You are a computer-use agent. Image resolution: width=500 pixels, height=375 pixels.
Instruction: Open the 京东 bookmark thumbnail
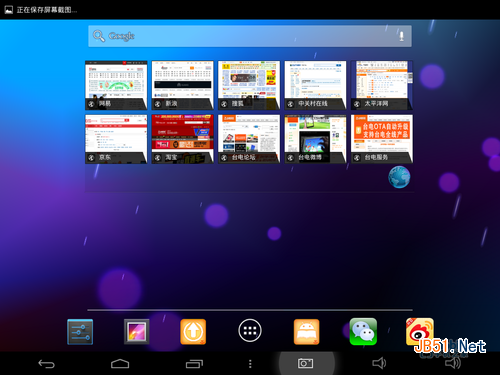[x=116, y=139]
